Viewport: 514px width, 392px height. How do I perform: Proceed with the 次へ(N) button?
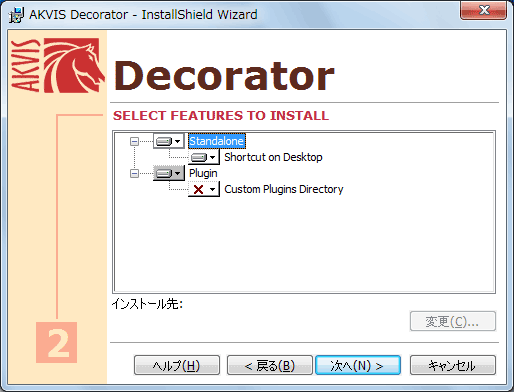coord(358,365)
